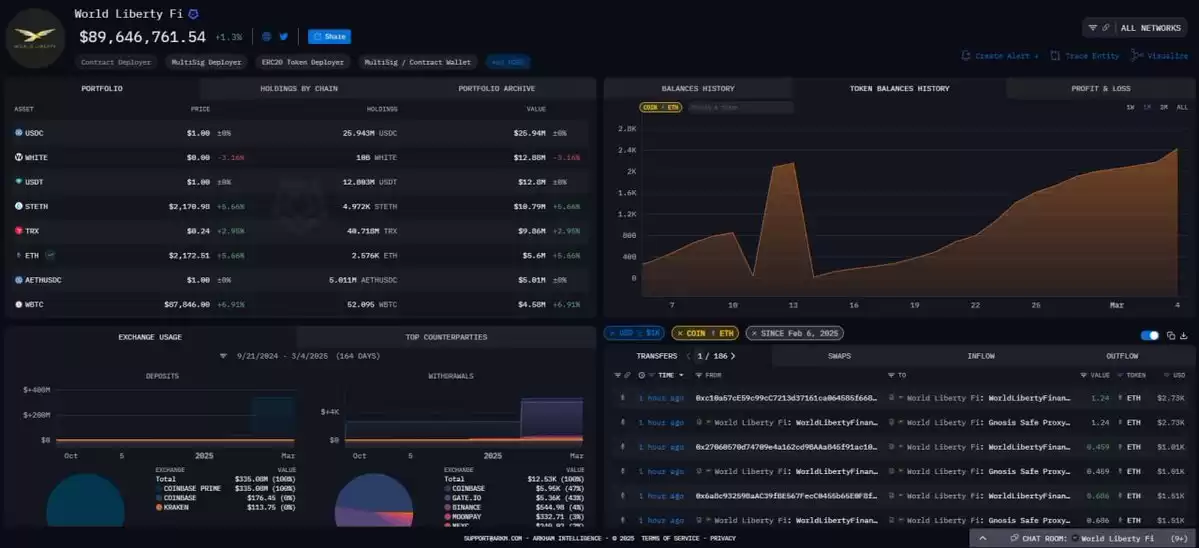The height and width of the screenshot is (548, 1199).
Task: Set chart range to 3M
Action: tap(1163, 108)
